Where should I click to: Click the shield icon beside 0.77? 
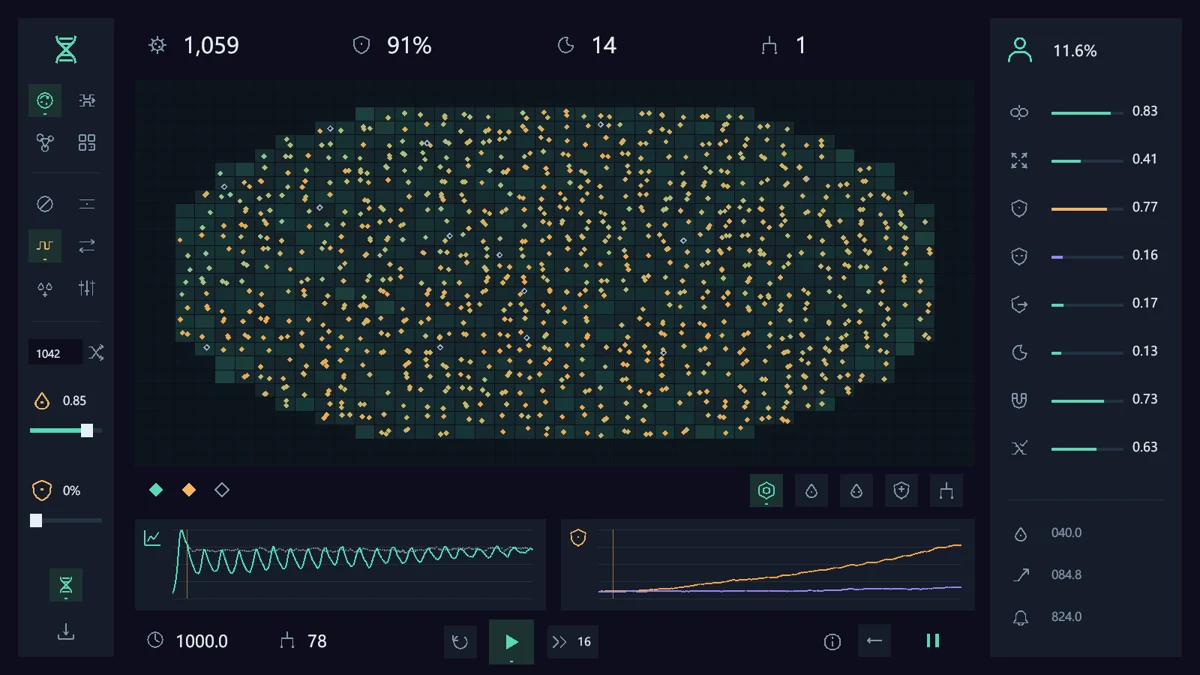tap(1019, 208)
